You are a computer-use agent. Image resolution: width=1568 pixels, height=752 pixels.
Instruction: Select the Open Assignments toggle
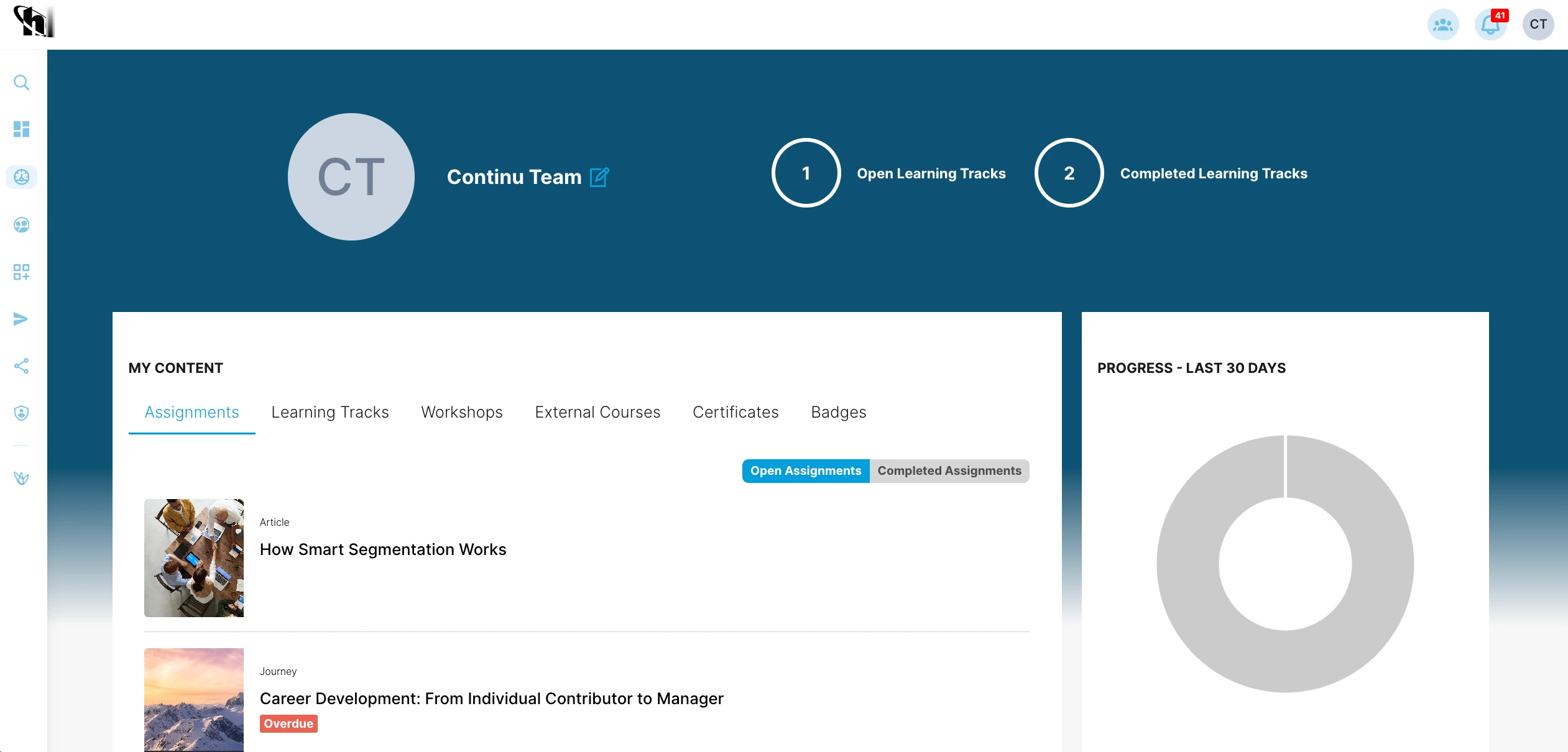coord(805,471)
